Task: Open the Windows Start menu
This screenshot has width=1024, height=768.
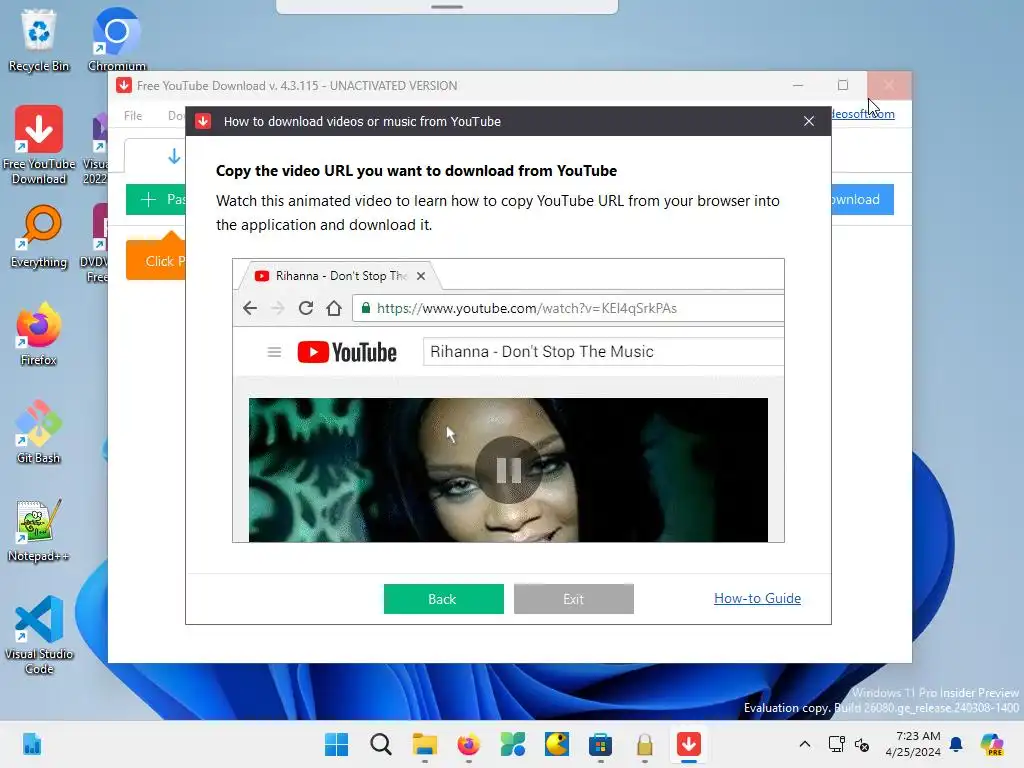Action: pyautogui.click(x=336, y=744)
